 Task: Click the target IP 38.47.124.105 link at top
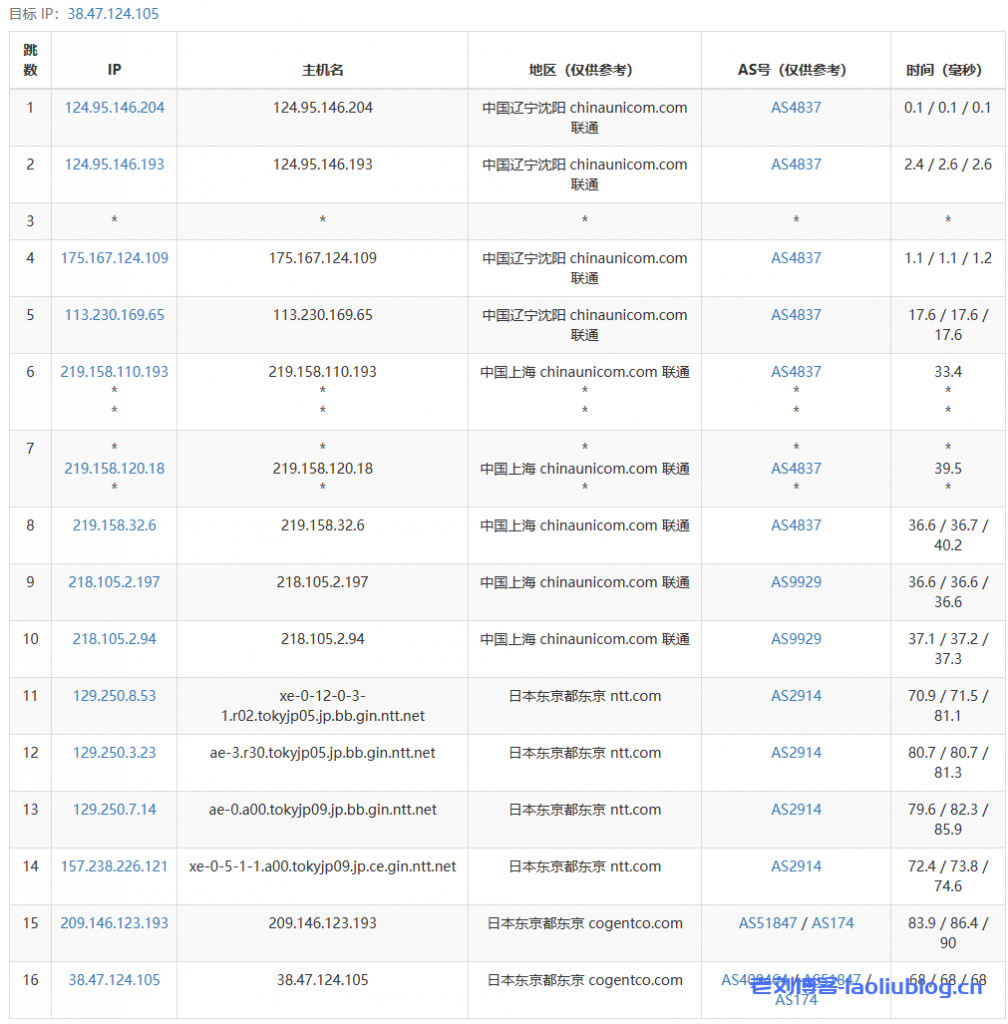113,14
